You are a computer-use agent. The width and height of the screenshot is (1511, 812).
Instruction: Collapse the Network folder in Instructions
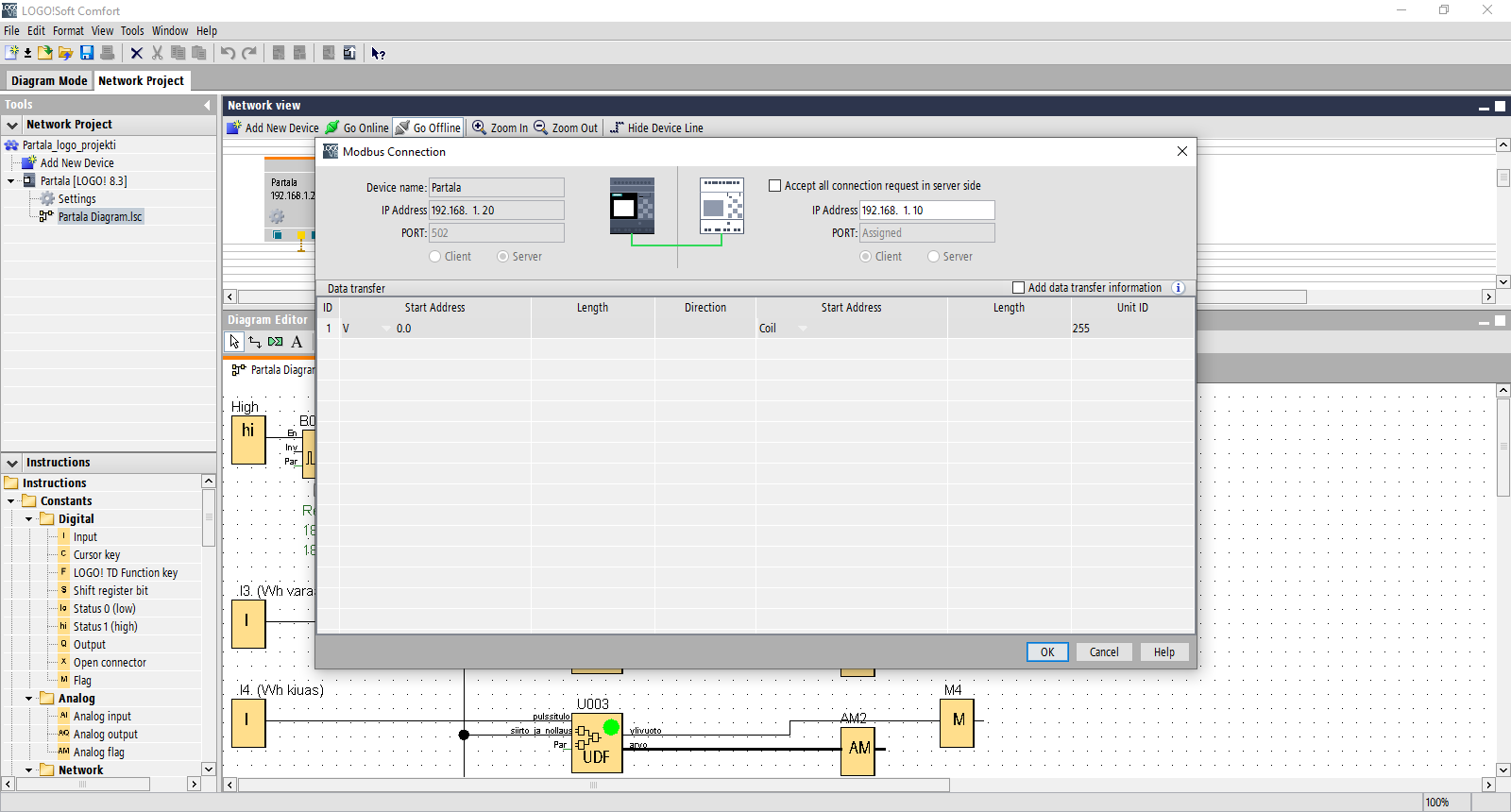28,770
